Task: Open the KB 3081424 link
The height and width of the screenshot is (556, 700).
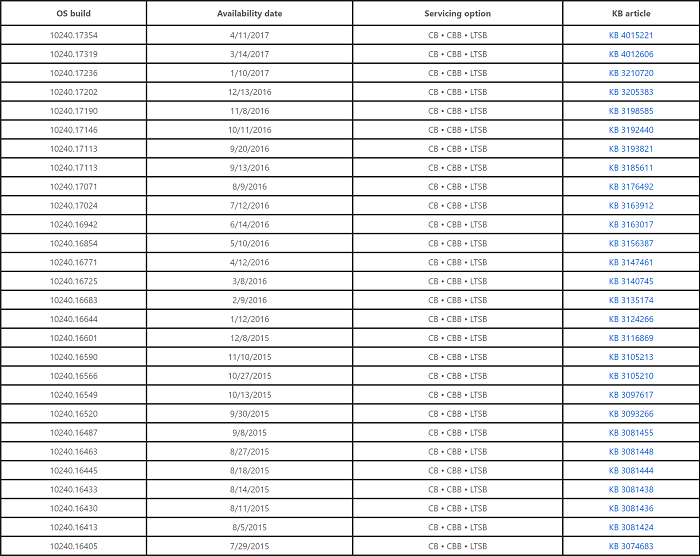Action: pyautogui.click(x=631, y=527)
